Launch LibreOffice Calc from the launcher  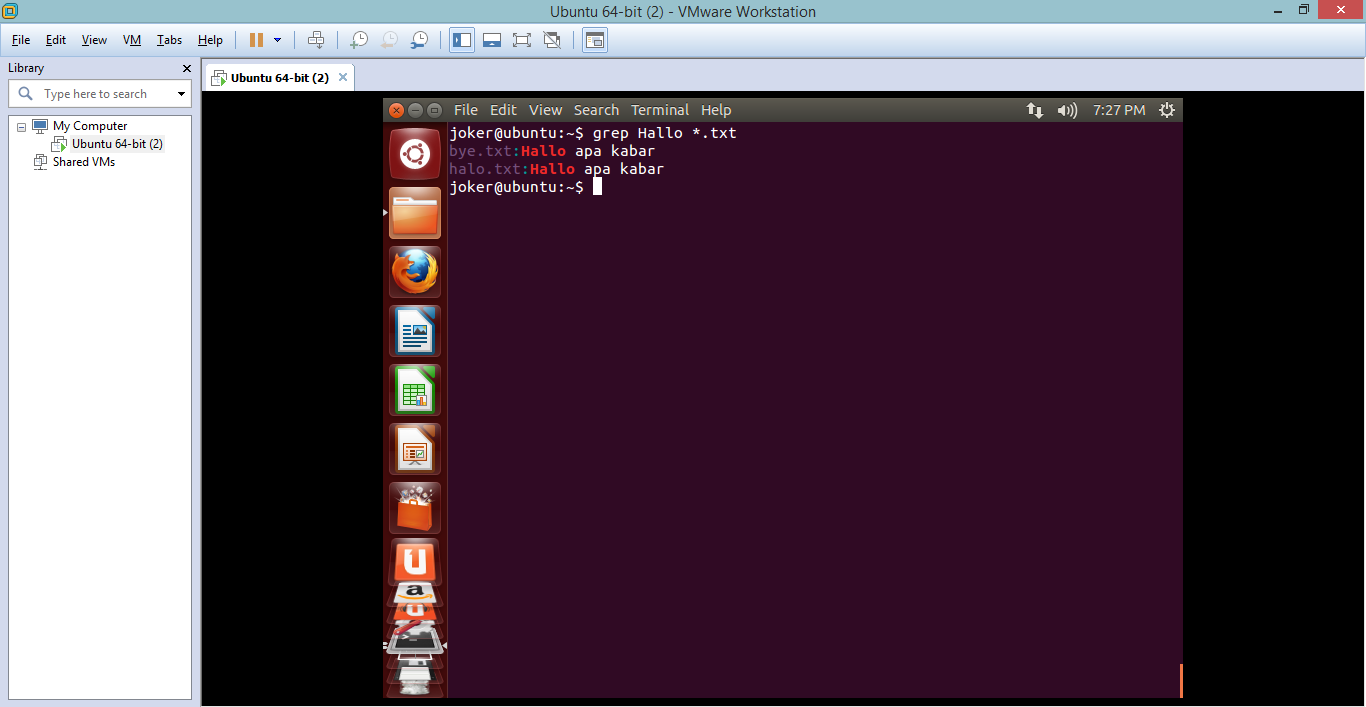415,390
